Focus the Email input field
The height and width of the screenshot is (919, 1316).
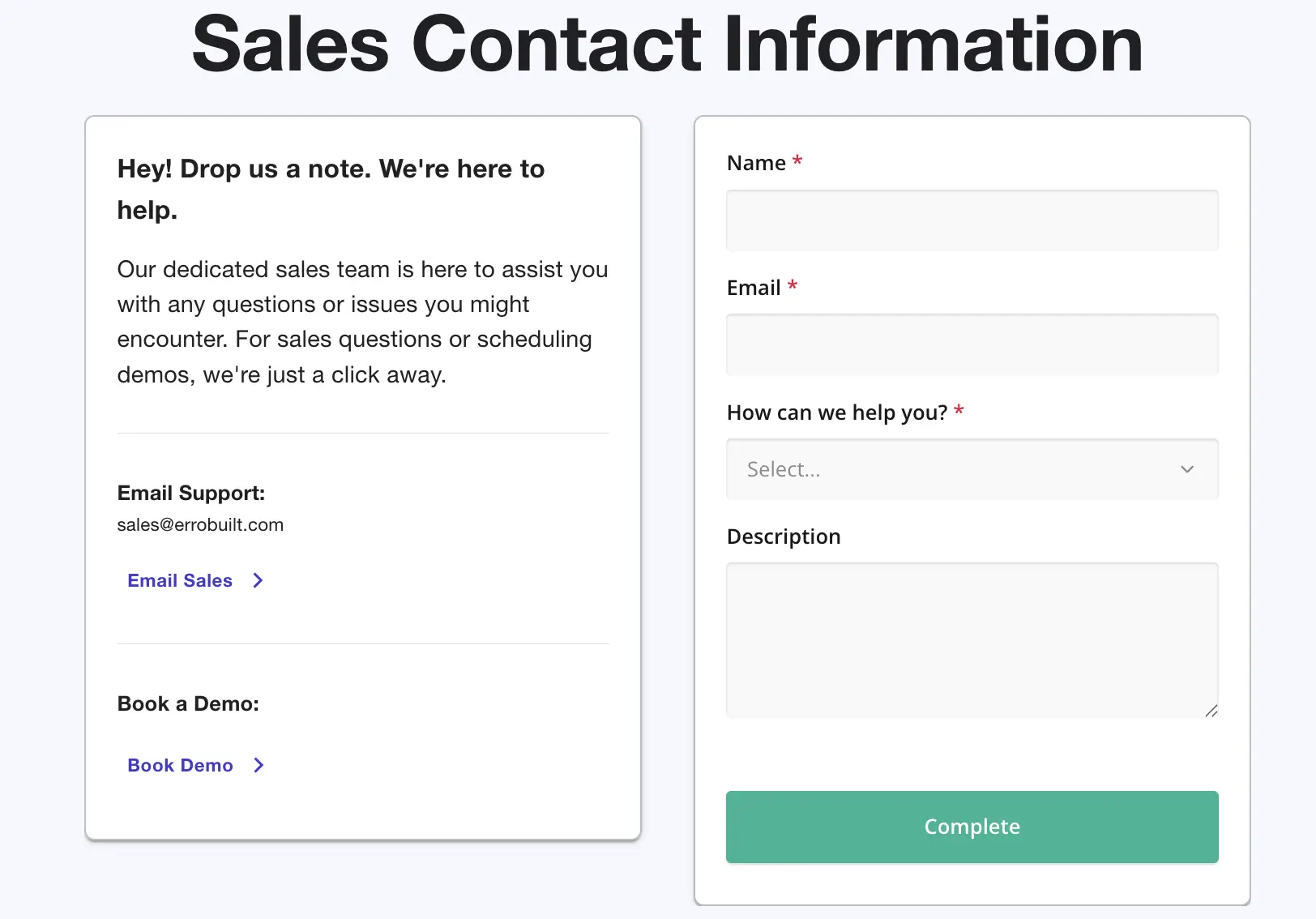click(971, 344)
